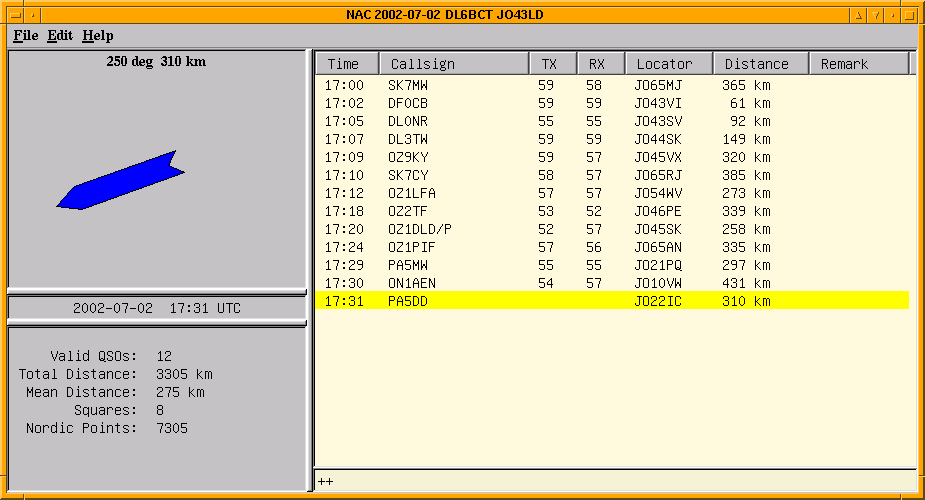
Task: Select the DL0NR callsign row
Action: (612, 121)
